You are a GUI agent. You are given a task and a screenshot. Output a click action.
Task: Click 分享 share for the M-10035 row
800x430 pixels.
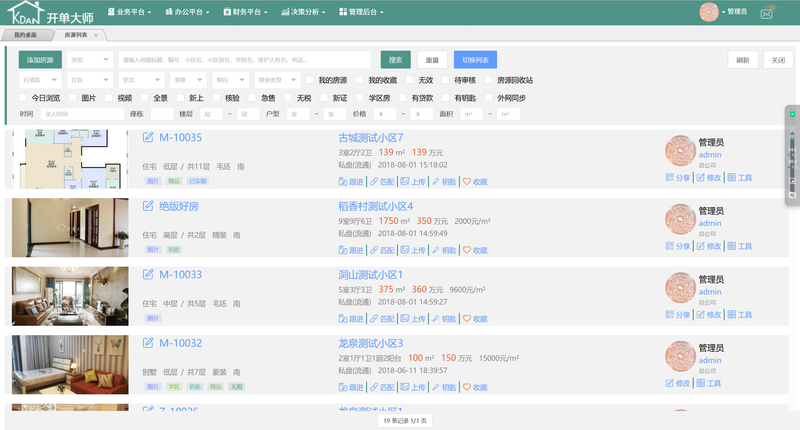(x=678, y=178)
